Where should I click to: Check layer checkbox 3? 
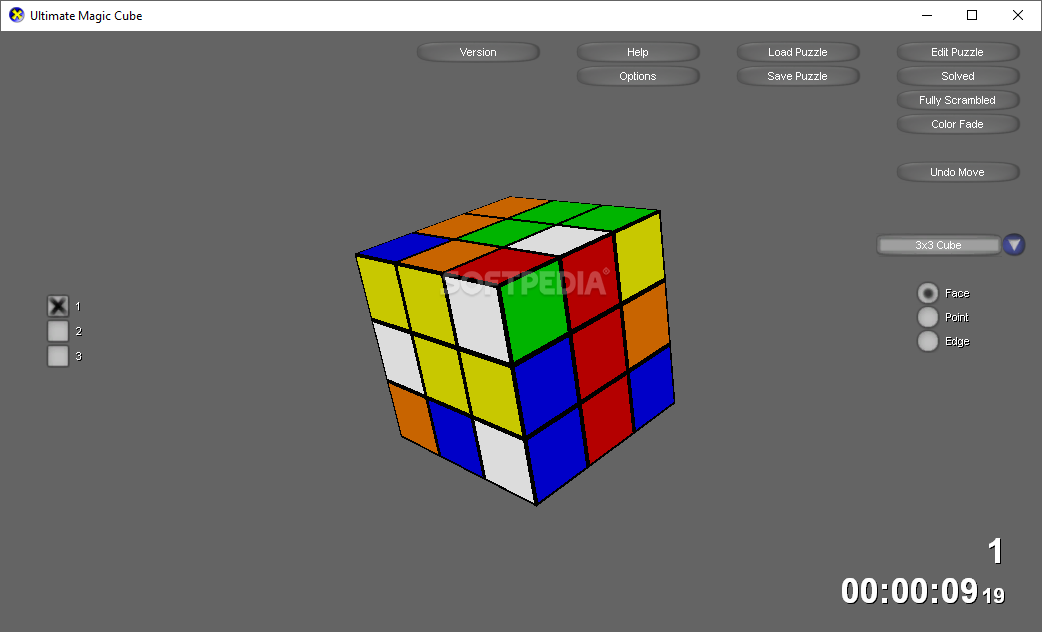58,356
